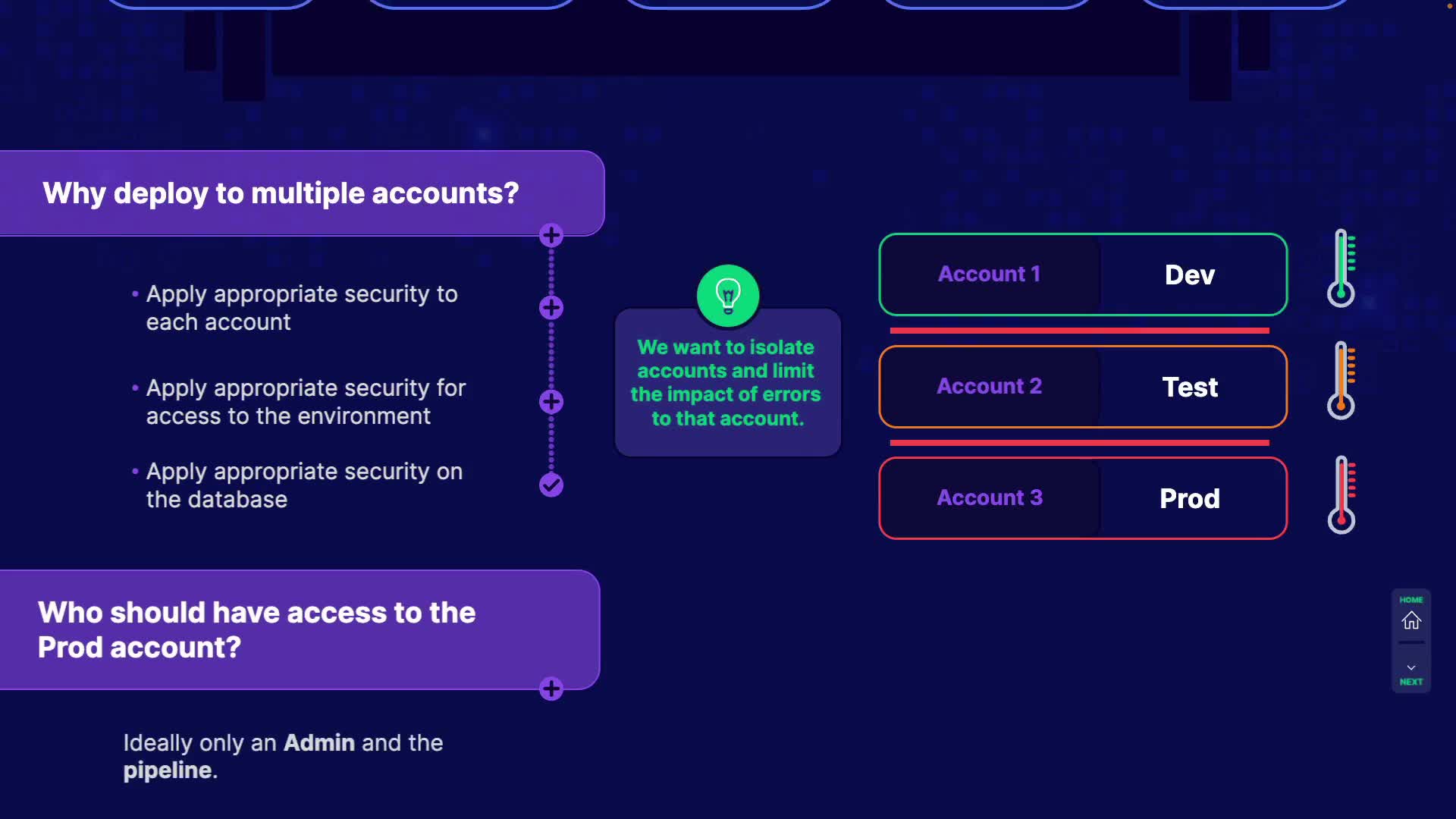The image size is (1456, 819).
Task: Toggle the checkmark beside 'the database' bullet
Action: [x=551, y=485]
